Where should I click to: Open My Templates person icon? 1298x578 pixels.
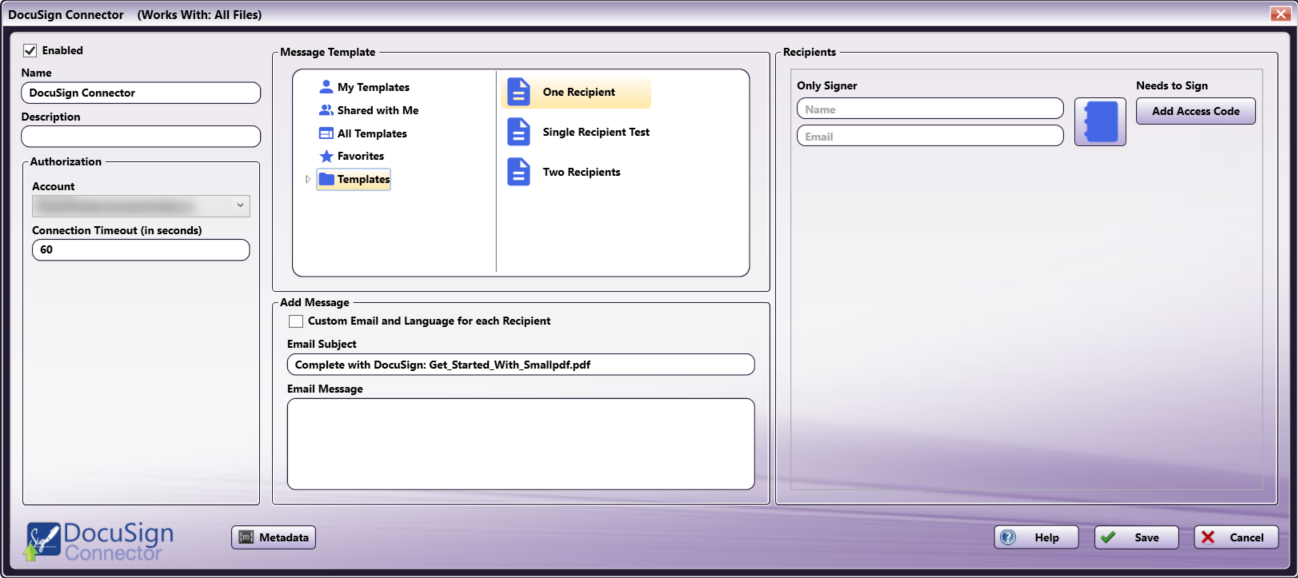point(326,87)
